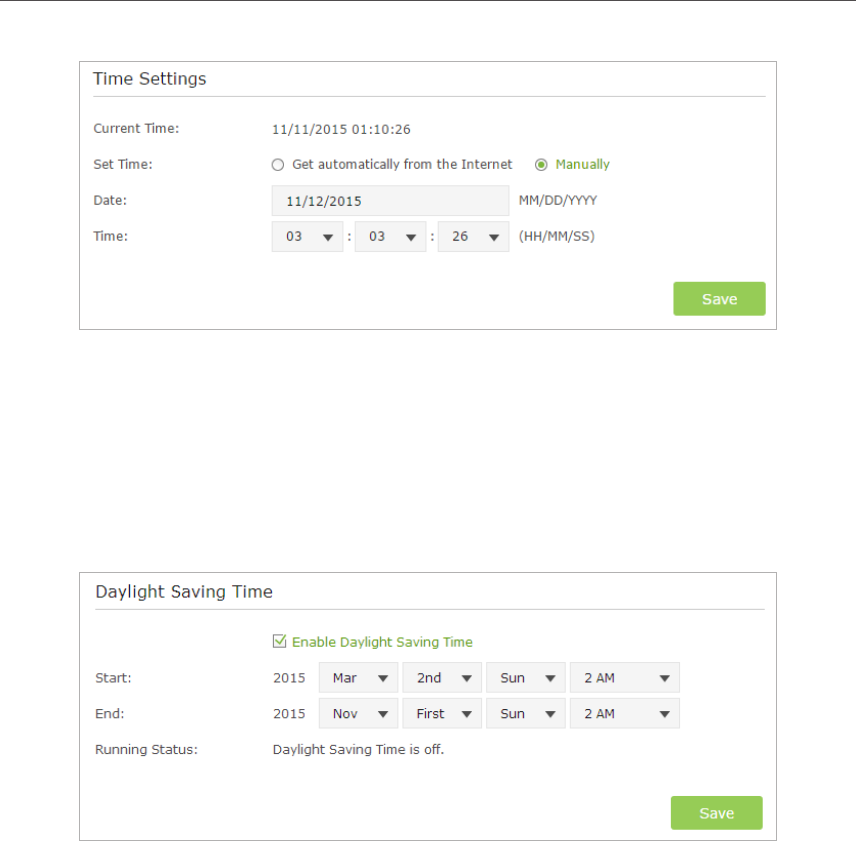Image resolution: width=856 pixels, height=841 pixels.
Task: Open the Start week dropdown (2nd)
Action: point(442,678)
